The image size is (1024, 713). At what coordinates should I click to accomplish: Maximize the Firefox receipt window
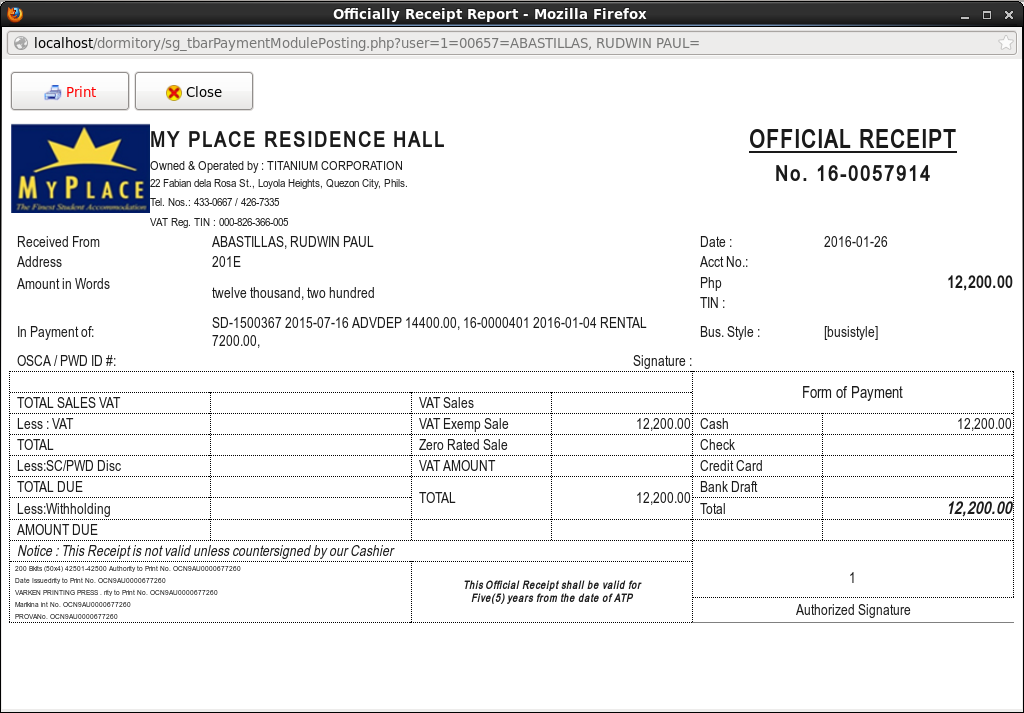pyautogui.click(x=986, y=14)
